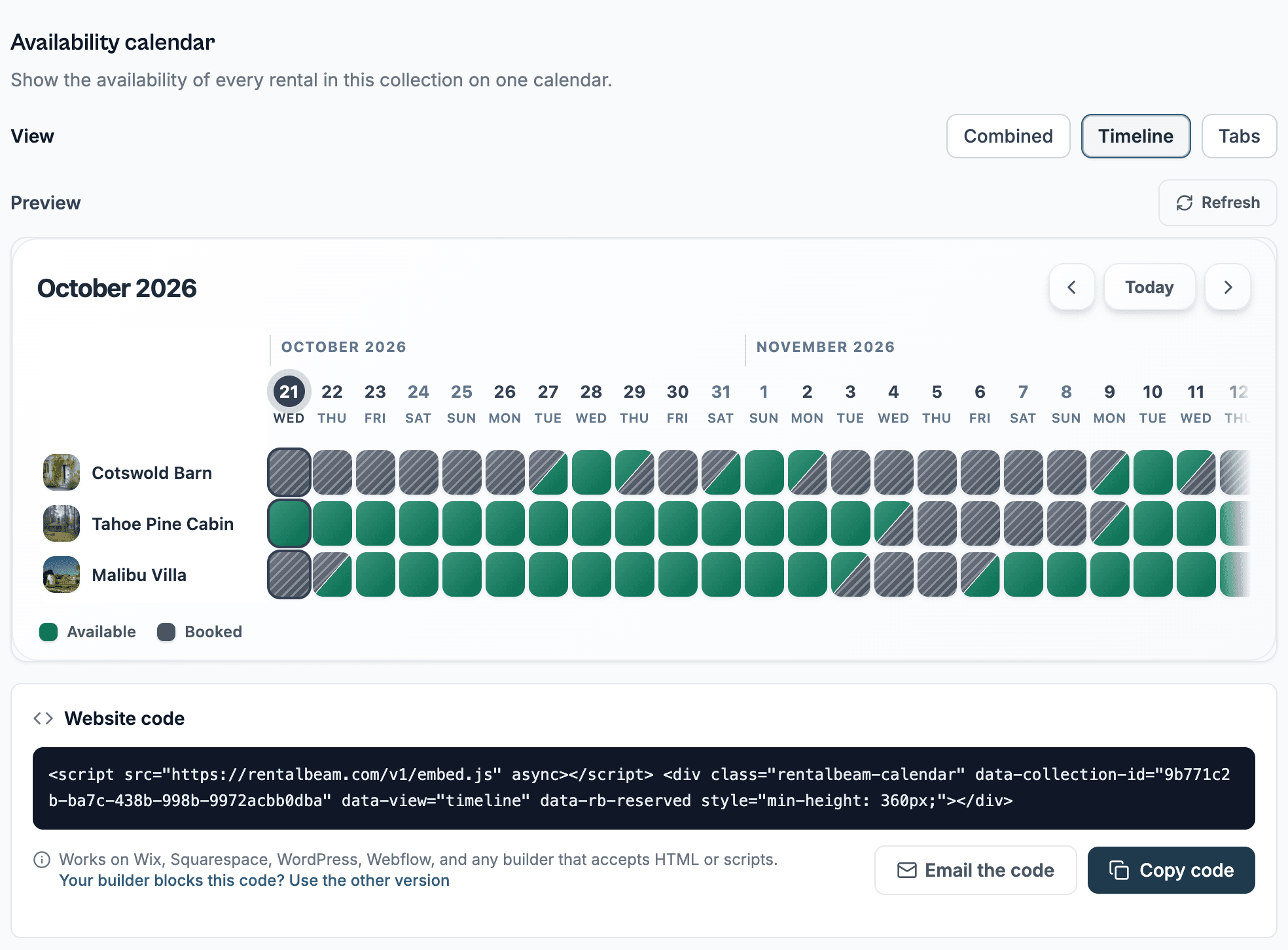The height and width of the screenshot is (950, 1288).
Task: Copy the embed code
Action: point(1171,870)
